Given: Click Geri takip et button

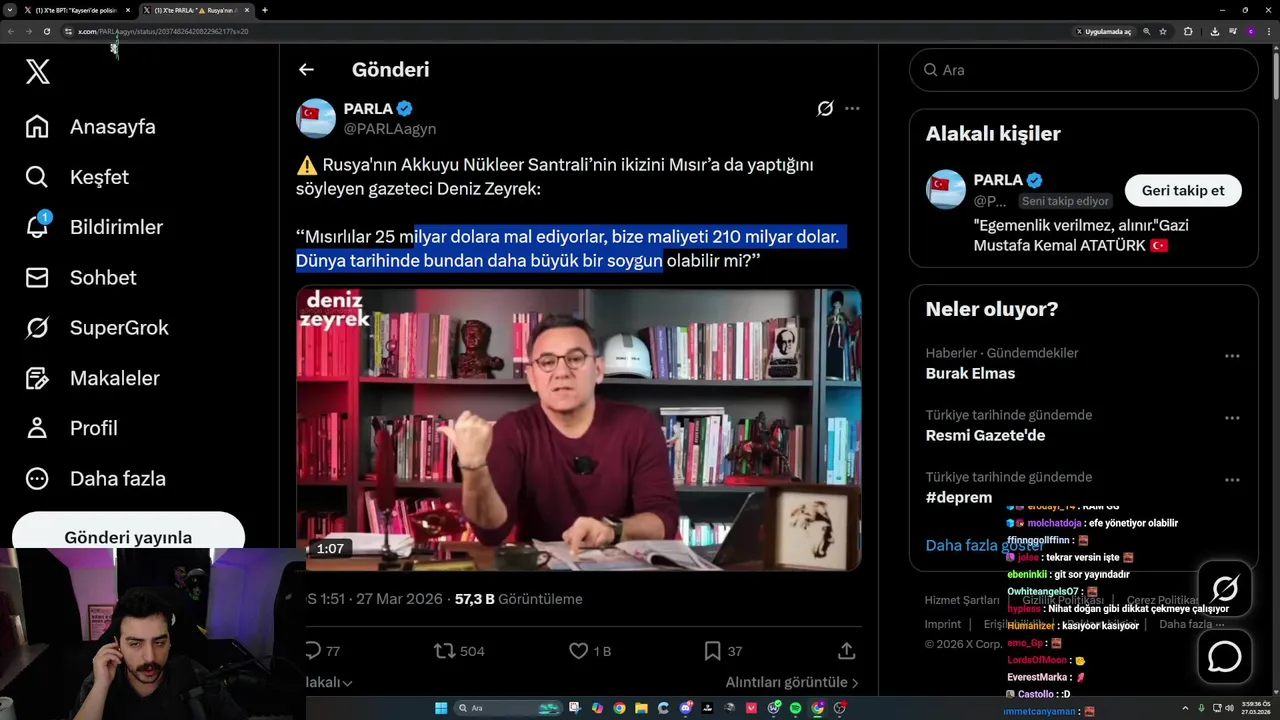Looking at the screenshot, I should tap(1183, 190).
